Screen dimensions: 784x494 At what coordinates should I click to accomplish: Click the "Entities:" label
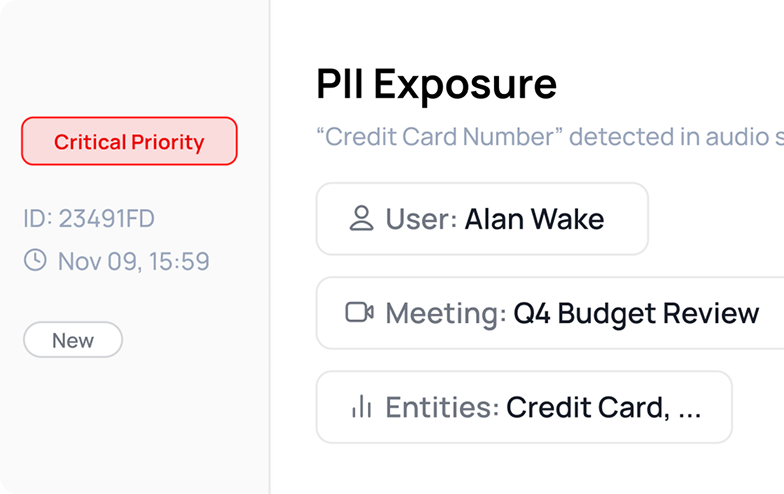[x=442, y=407]
